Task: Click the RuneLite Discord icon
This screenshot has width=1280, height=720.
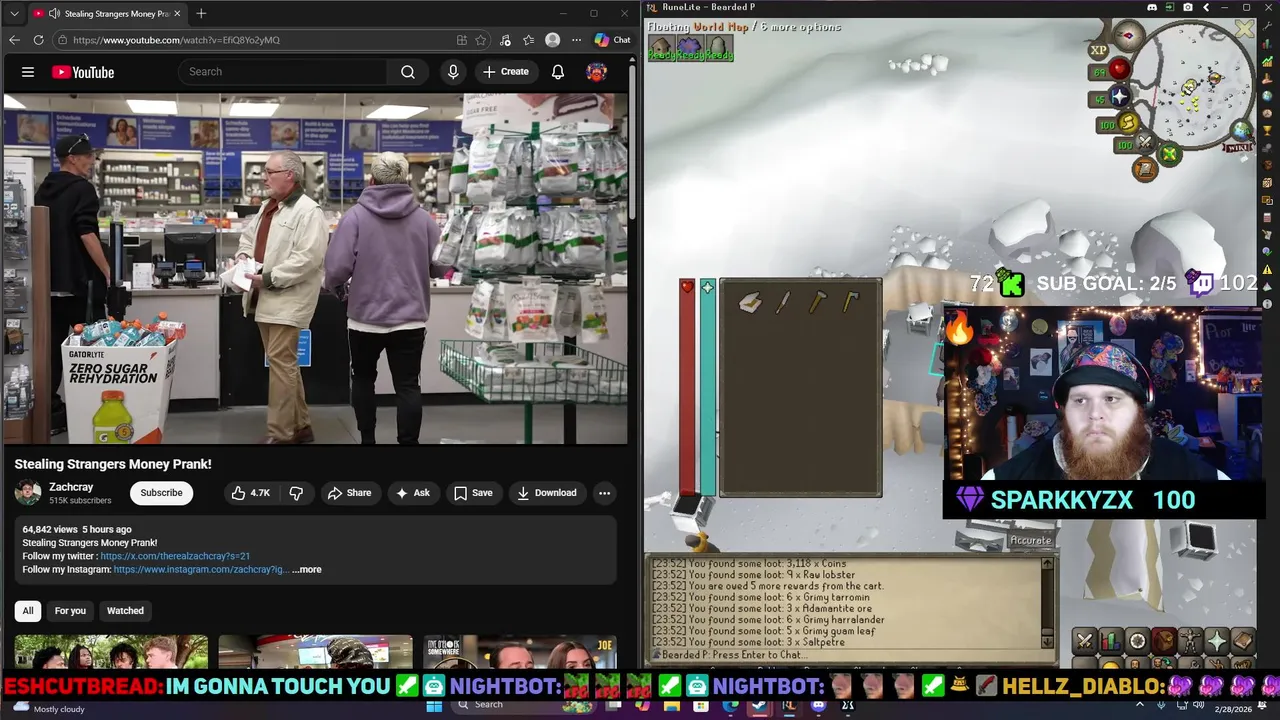Action: (x=1152, y=8)
